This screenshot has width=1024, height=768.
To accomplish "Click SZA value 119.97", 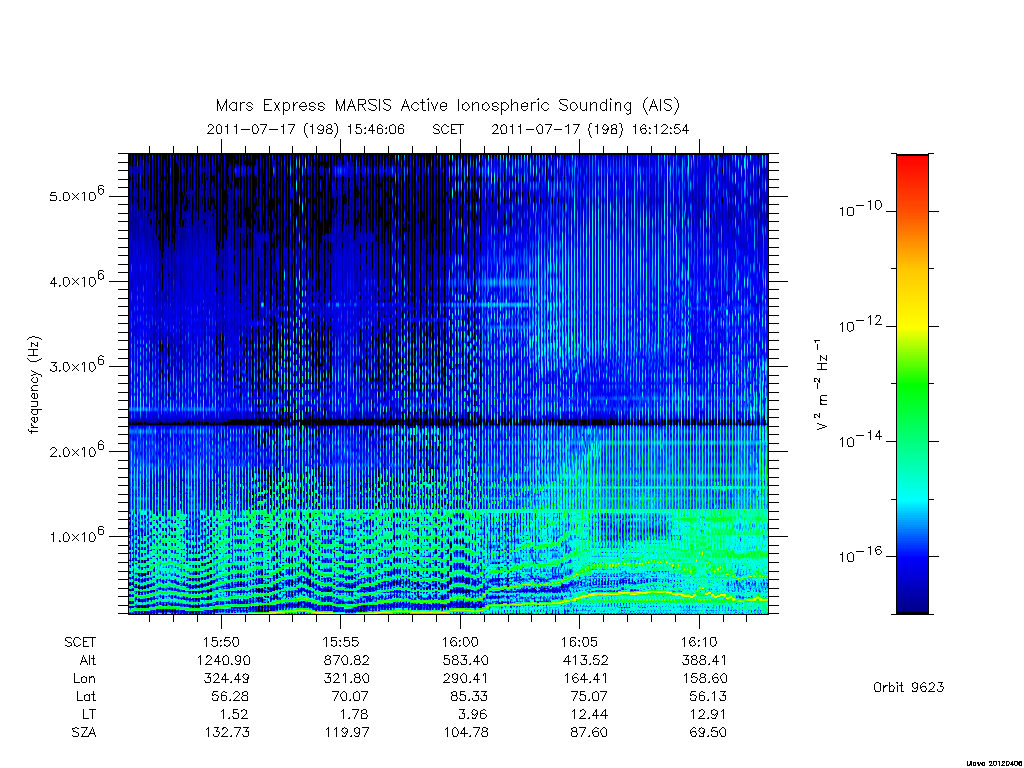I will (347, 733).
